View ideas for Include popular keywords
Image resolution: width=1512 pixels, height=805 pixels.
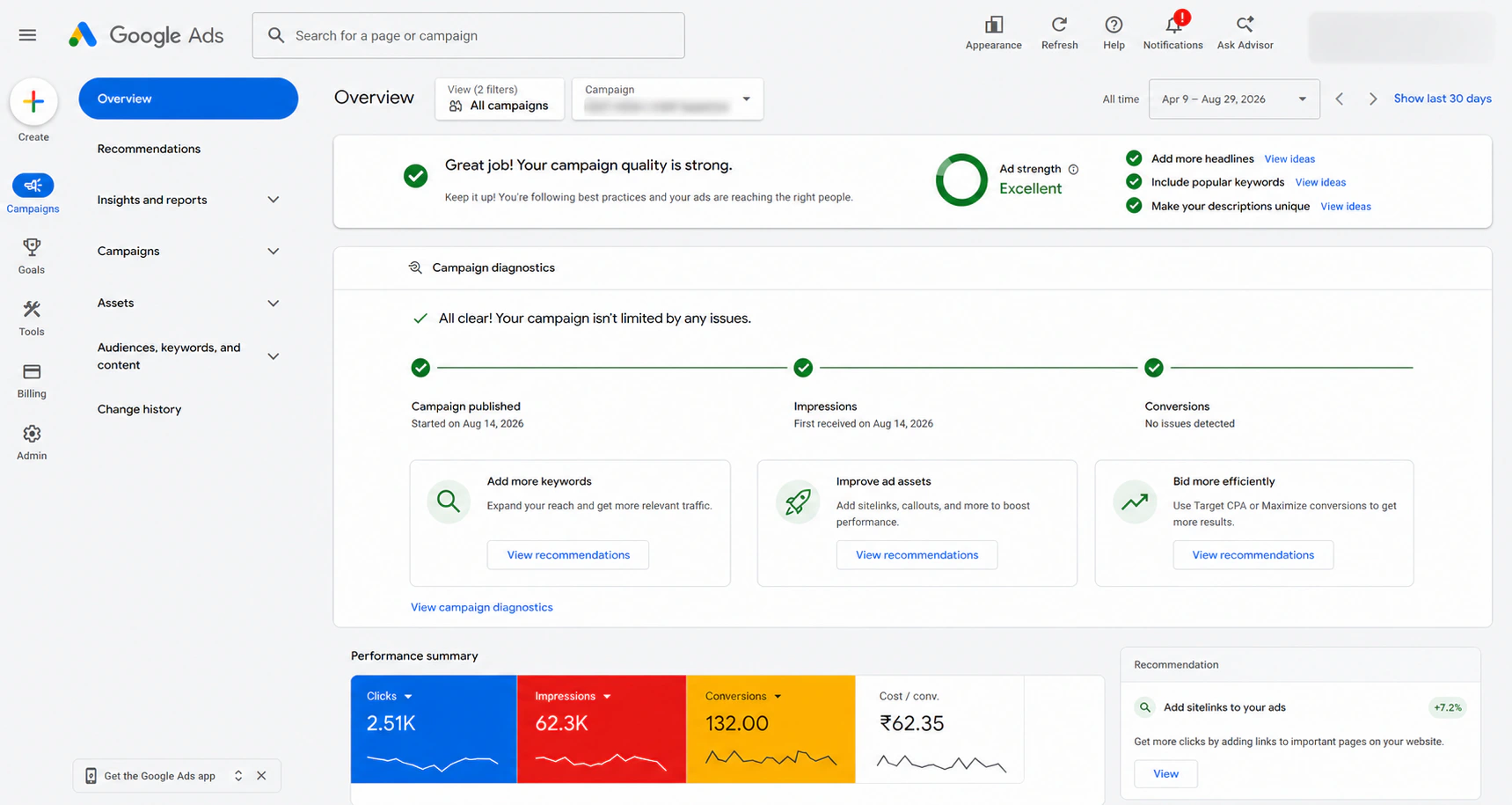1320,182
